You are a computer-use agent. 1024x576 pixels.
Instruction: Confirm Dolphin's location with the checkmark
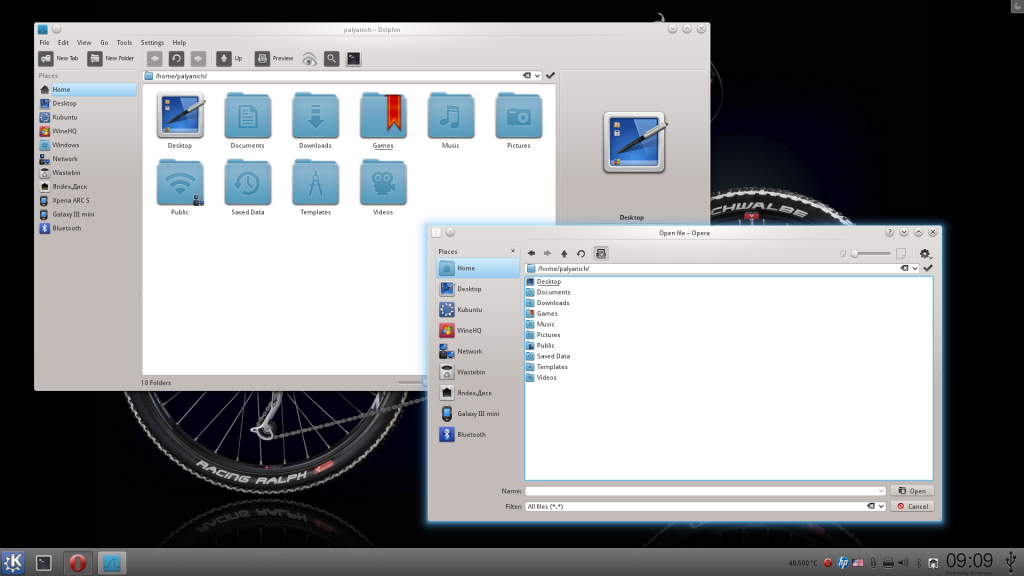[x=551, y=76]
